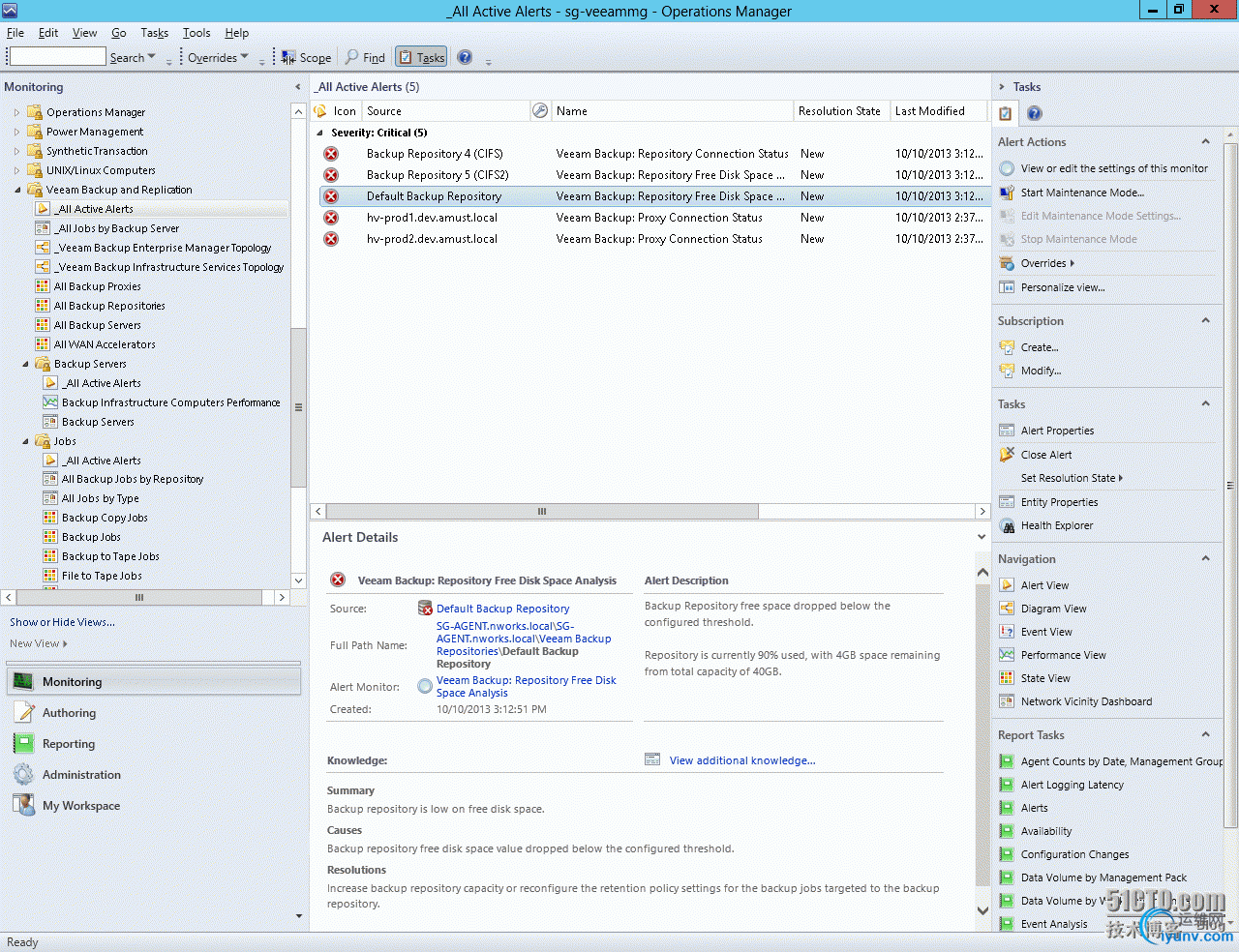Expand the UNIX/Linux Computers tree node
Image resolution: width=1239 pixels, height=952 pixels.
(16, 170)
